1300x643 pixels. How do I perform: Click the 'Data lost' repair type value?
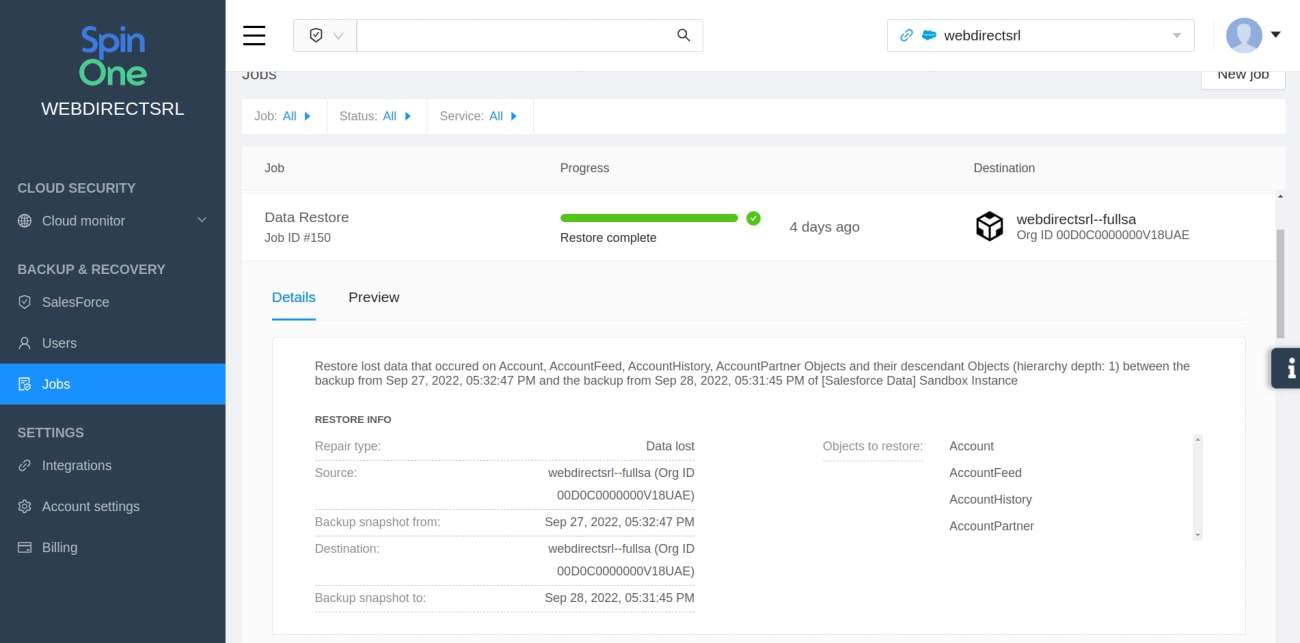click(670, 446)
